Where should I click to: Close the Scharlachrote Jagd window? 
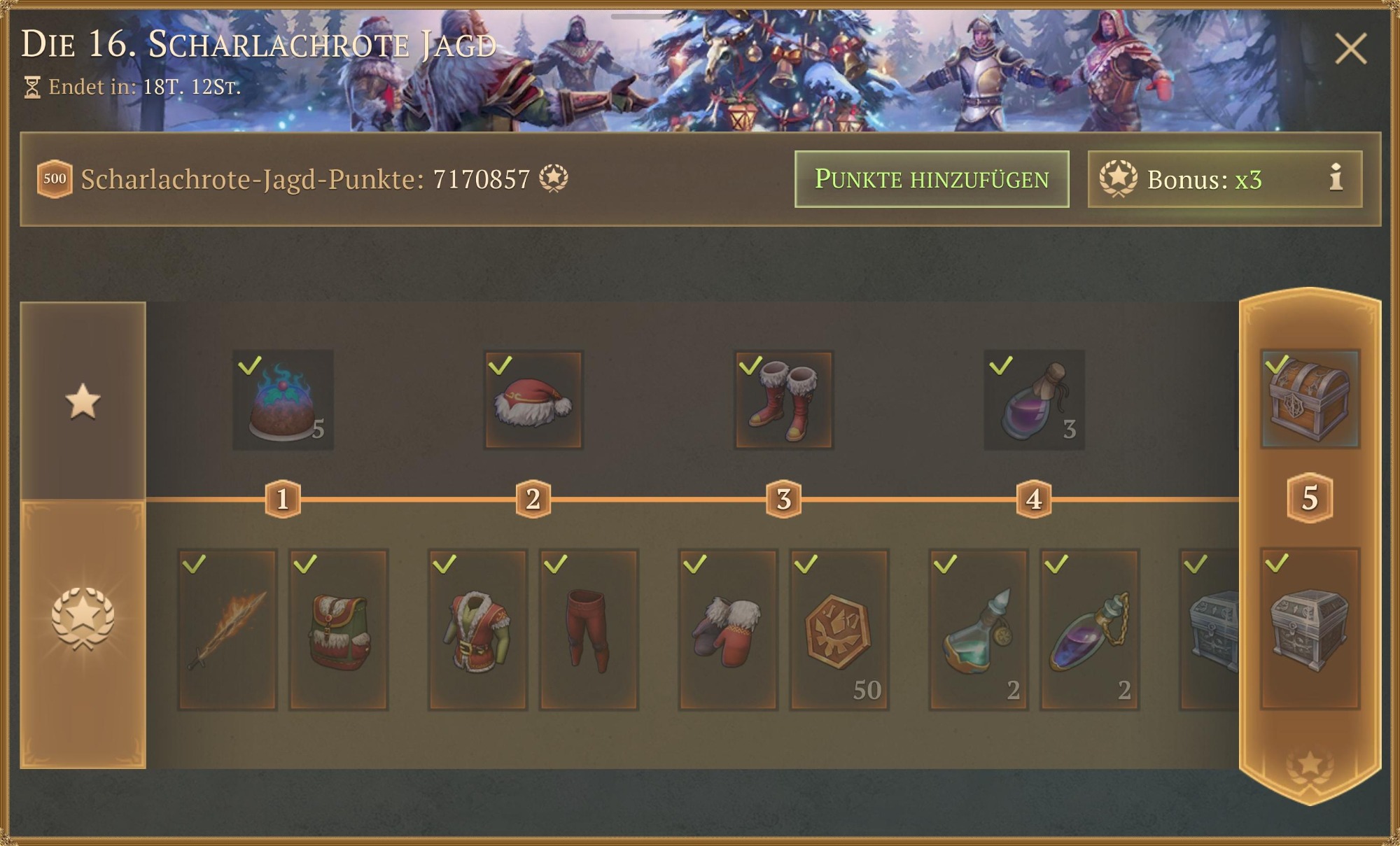[1350, 49]
